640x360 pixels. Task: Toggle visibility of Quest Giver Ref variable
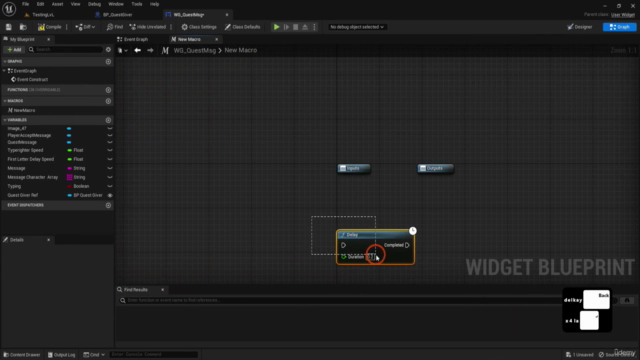click(x=110, y=196)
